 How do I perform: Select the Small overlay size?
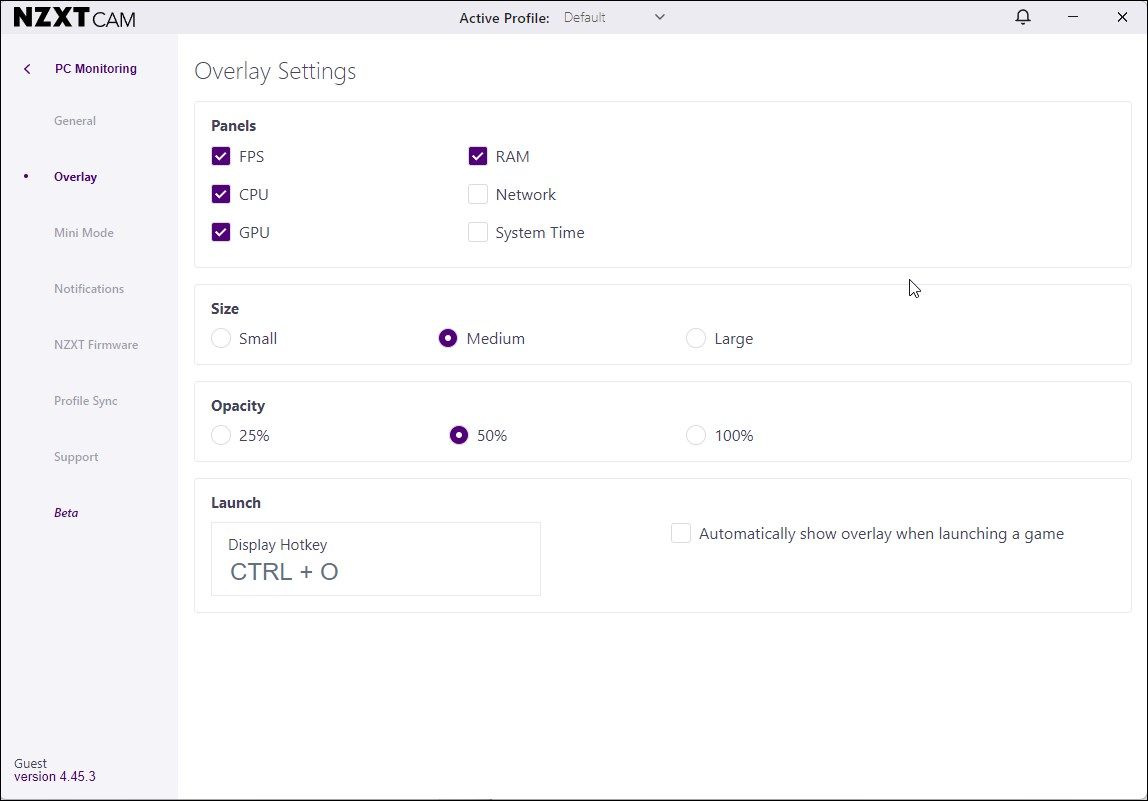click(221, 338)
